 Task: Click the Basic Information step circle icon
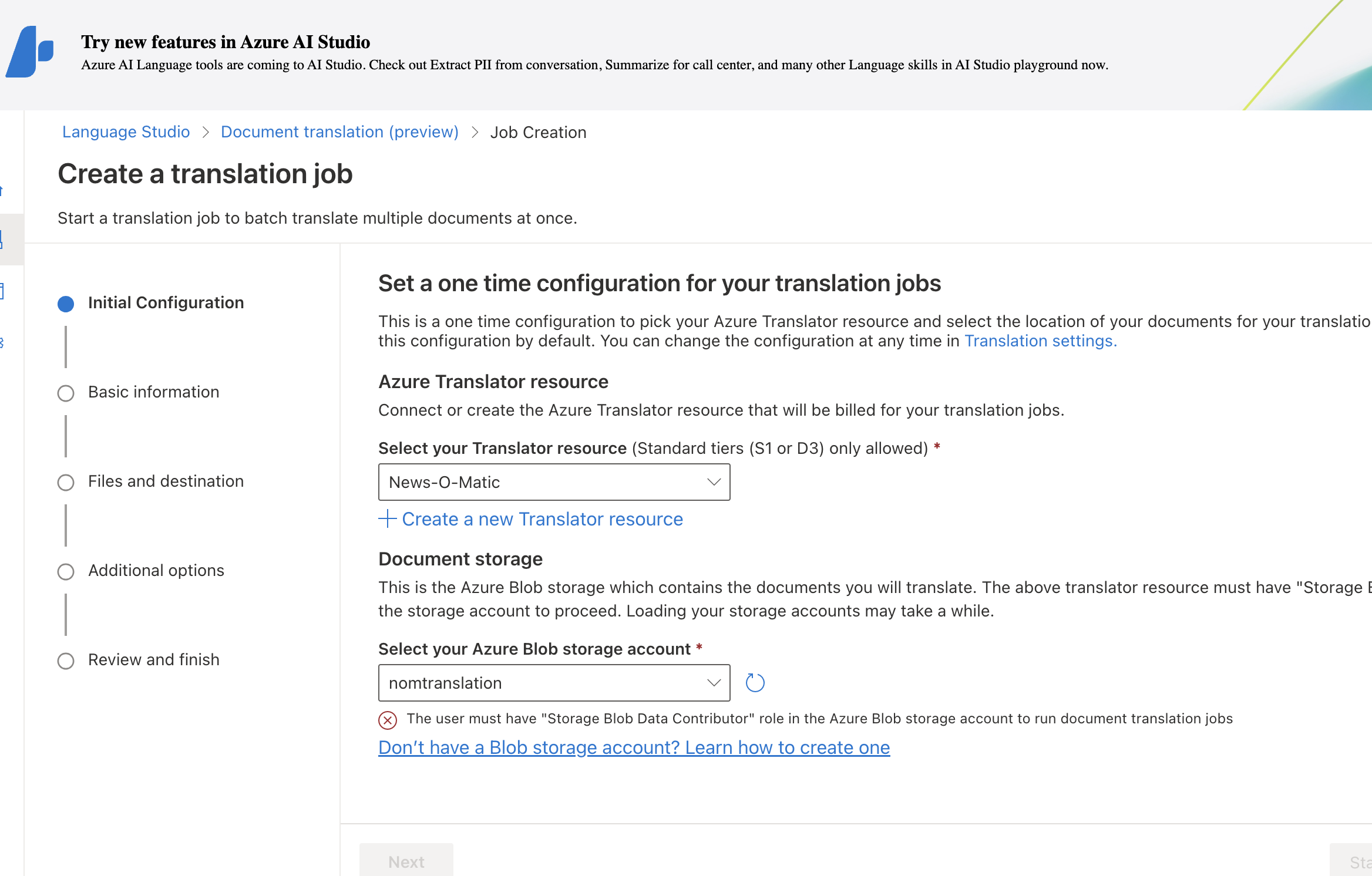click(x=65, y=392)
